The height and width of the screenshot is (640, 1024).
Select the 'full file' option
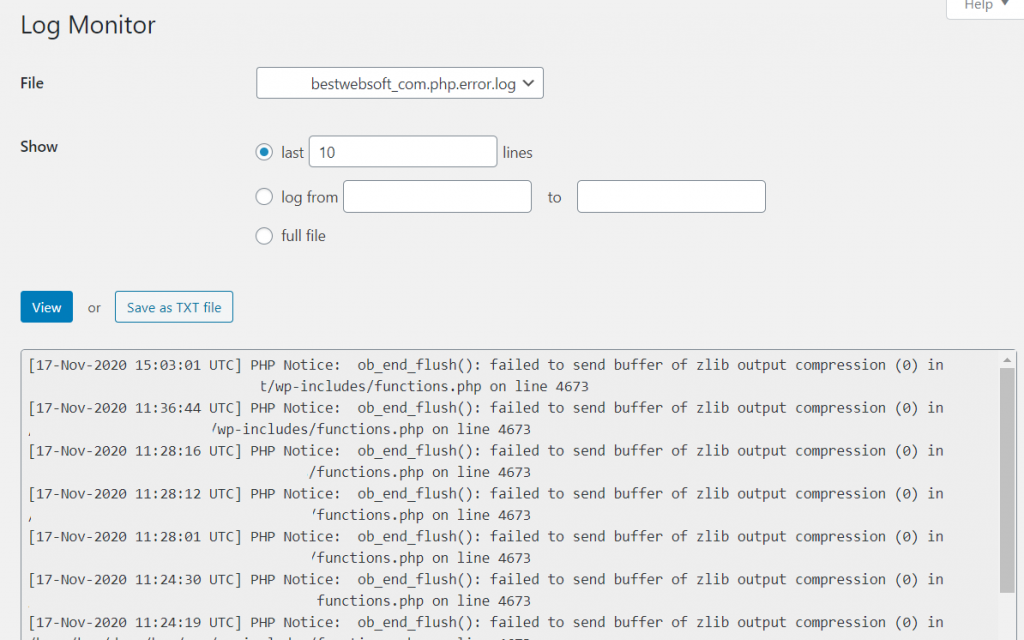click(x=264, y=236)
